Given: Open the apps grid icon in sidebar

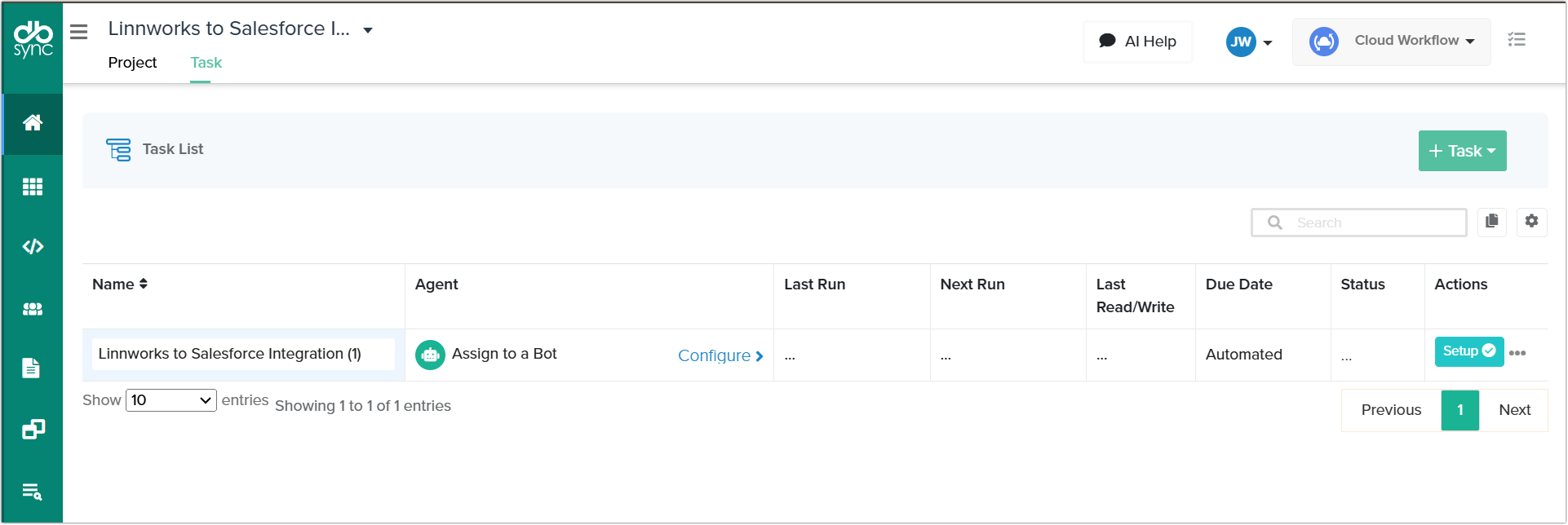Looking at the screenshot, I should (33, 187).
